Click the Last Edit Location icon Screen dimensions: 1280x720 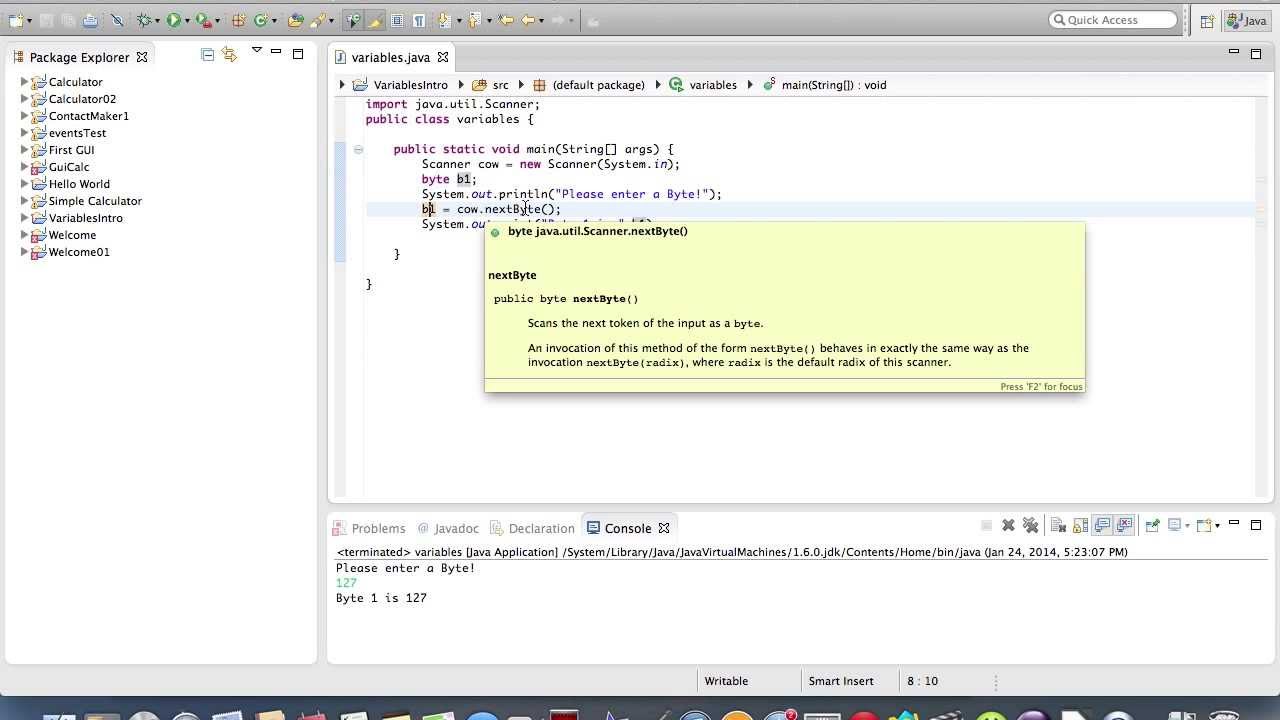(506, 20)
